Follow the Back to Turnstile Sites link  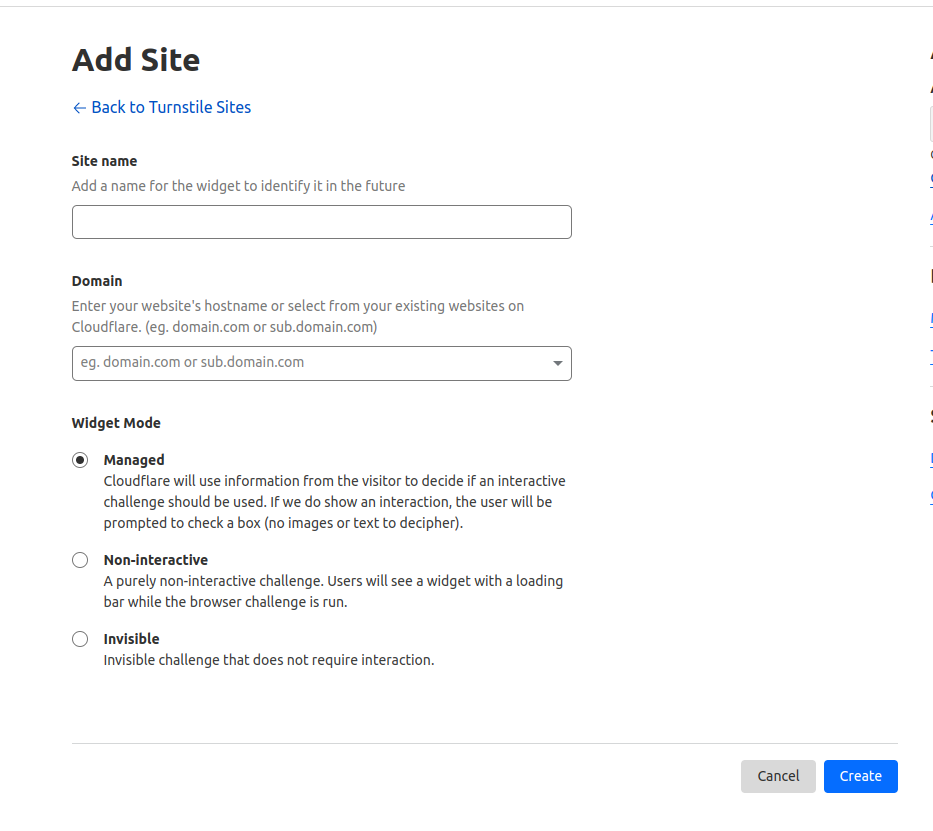(x=170, y=107)
